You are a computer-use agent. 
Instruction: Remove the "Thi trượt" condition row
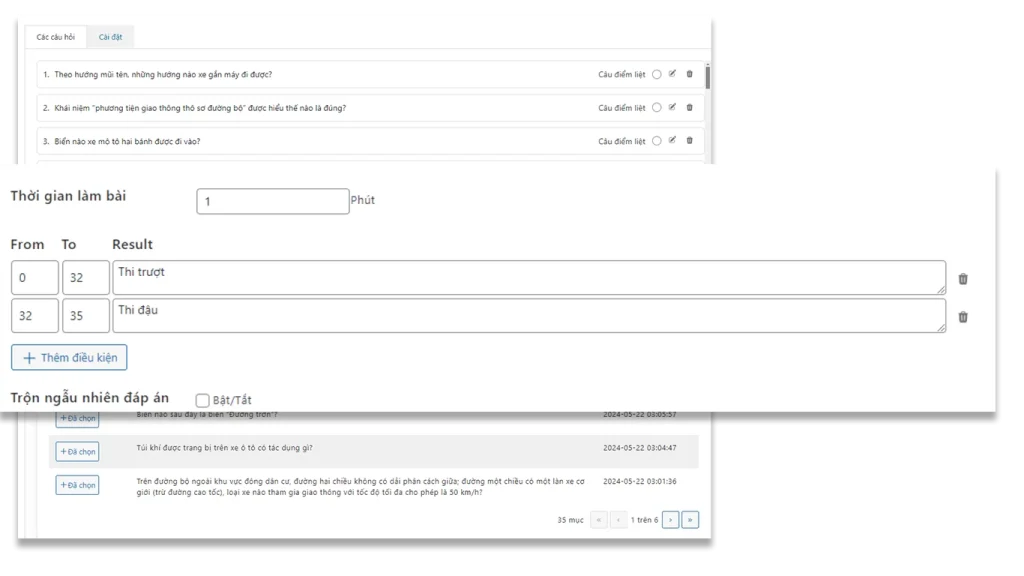(962, 279)
